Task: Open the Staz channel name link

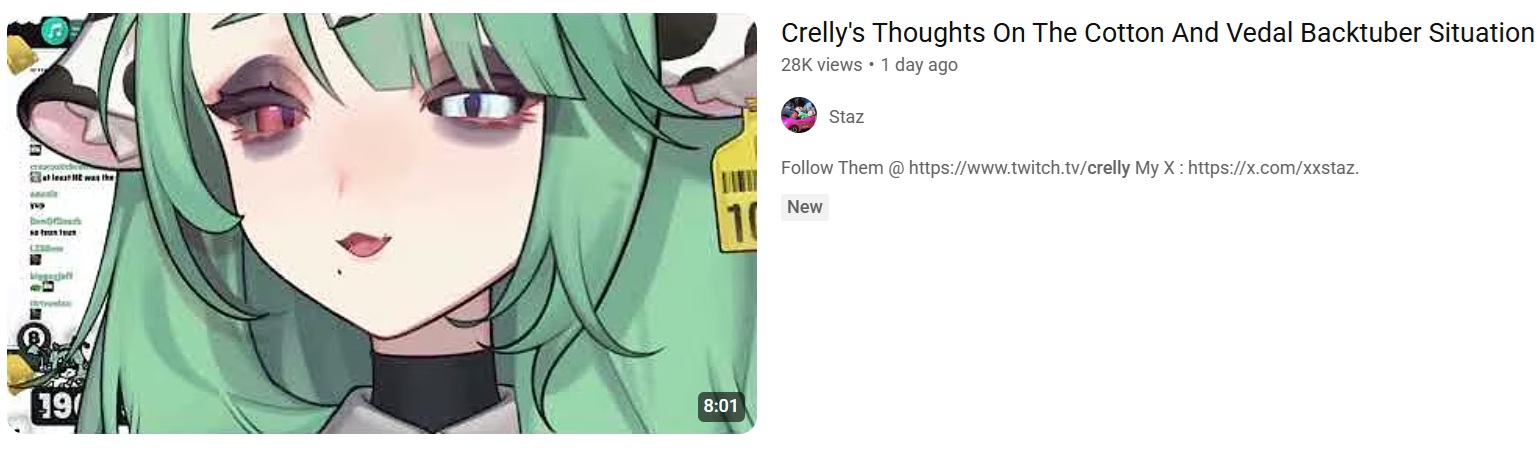Action: (x=846, y=117)
